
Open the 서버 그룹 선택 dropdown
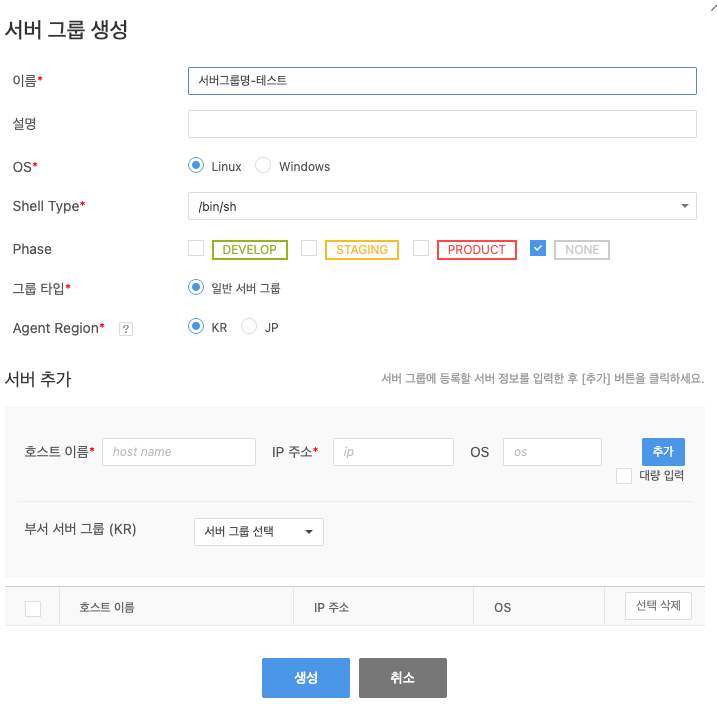(259, 532)
